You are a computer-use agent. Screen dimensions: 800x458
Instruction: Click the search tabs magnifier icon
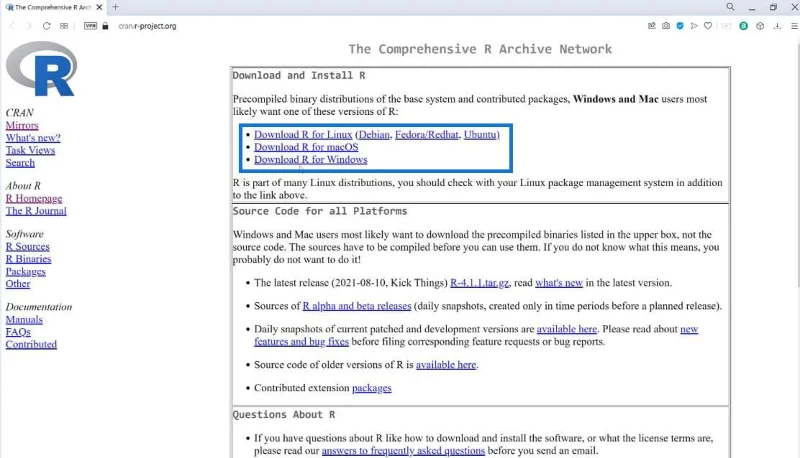tap(731, 7)
